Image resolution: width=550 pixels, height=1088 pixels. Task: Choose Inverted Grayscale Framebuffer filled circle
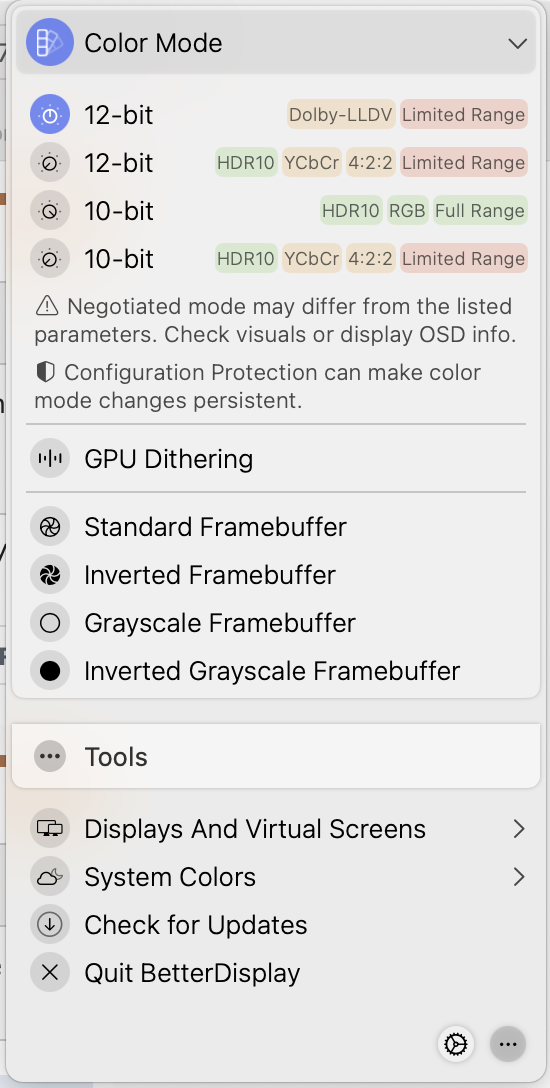[50, 671]
